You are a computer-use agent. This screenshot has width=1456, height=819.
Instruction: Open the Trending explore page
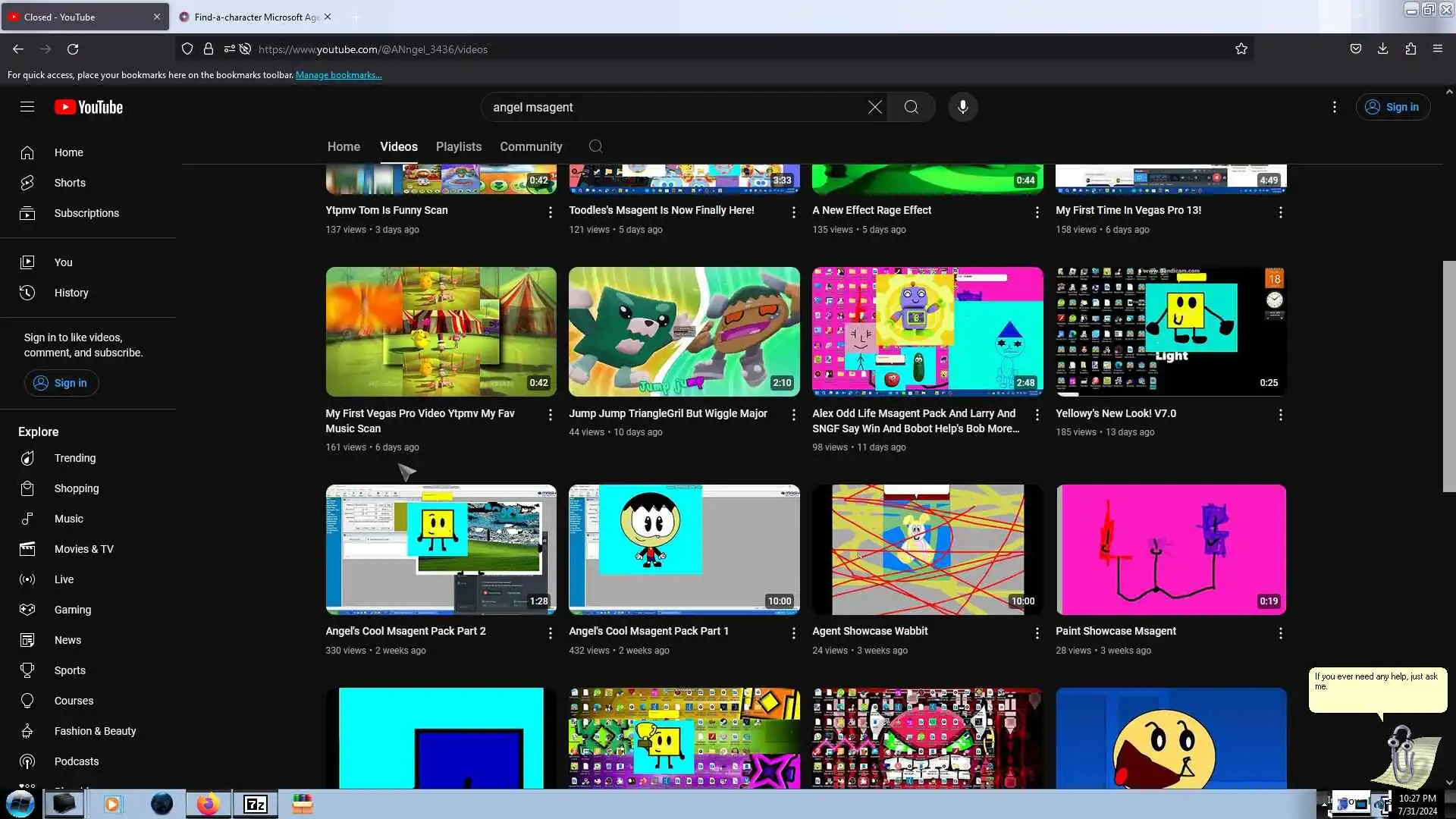74,458
